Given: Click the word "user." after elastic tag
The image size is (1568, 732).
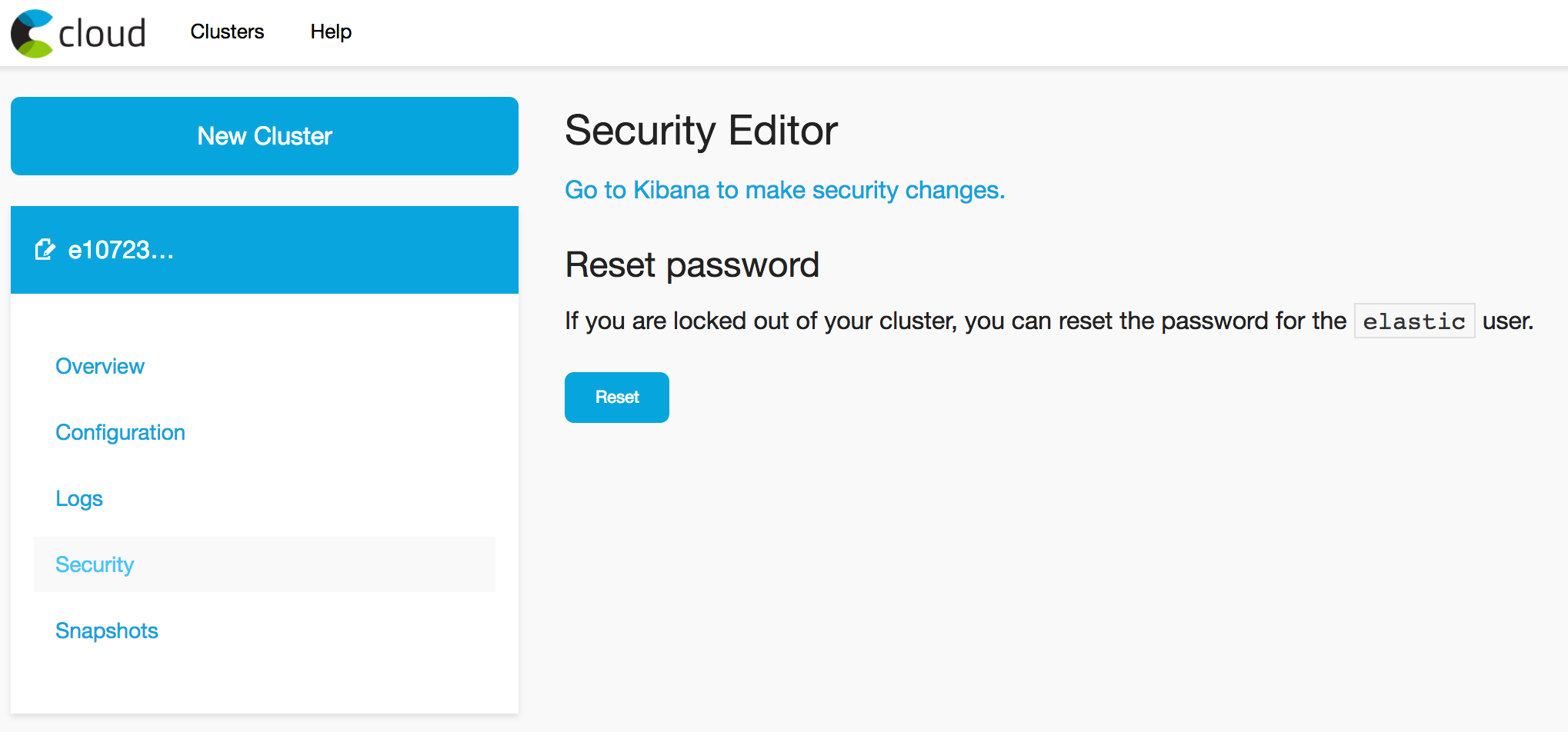Looking at the screenshot, I should pos(1508,321).
